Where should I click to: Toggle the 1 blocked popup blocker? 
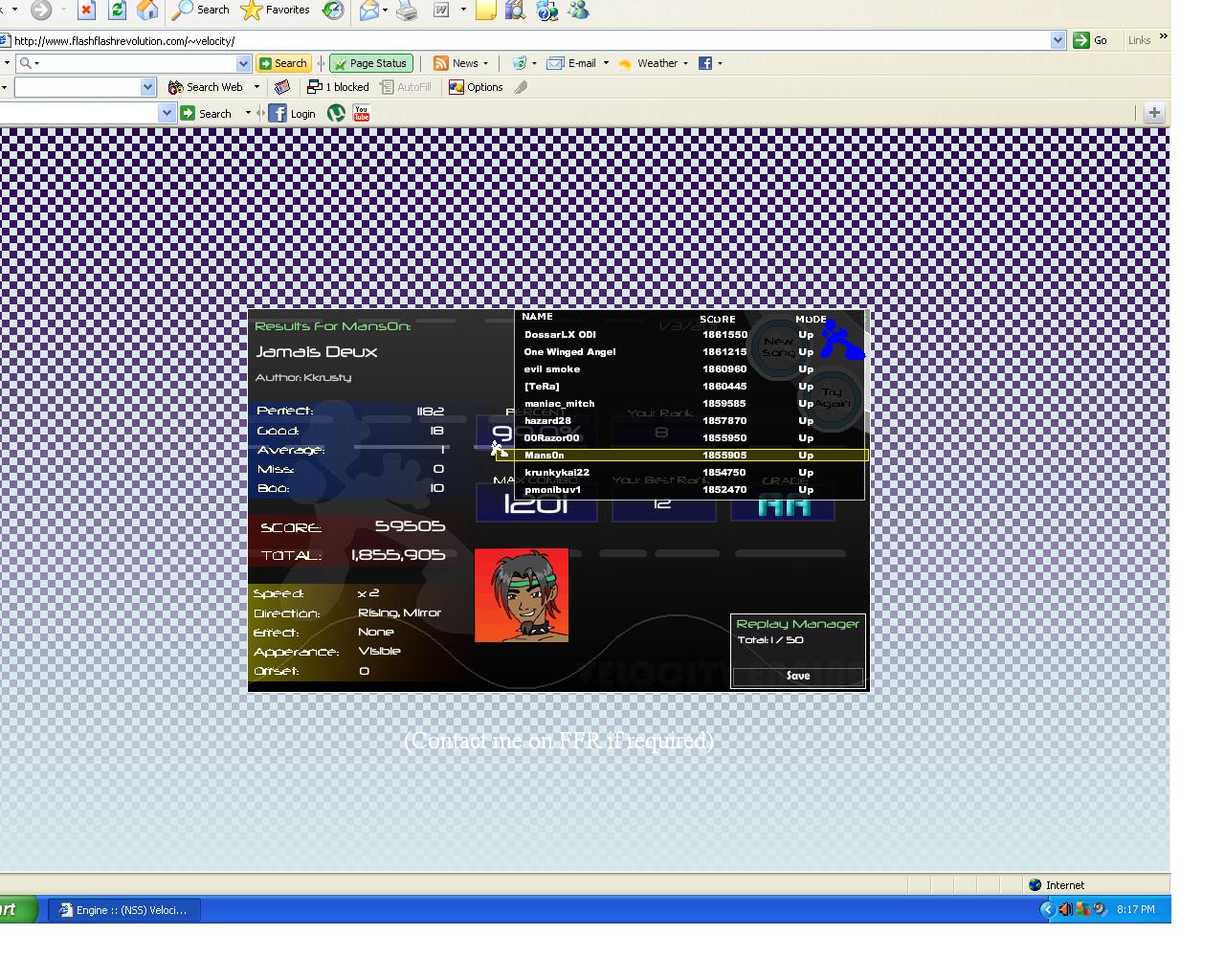338,87
